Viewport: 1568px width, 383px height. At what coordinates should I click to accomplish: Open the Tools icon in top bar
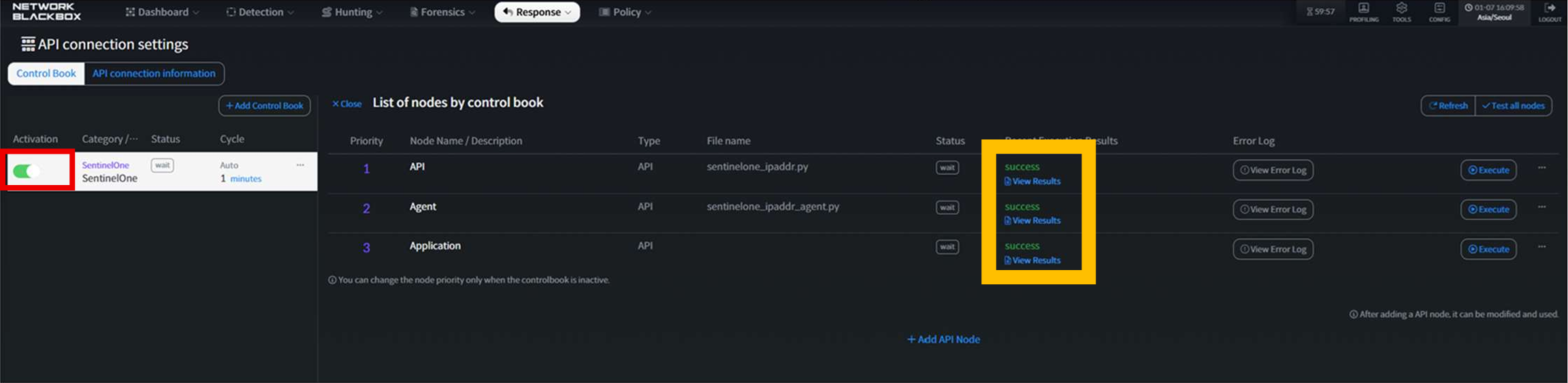[1401, 12]
